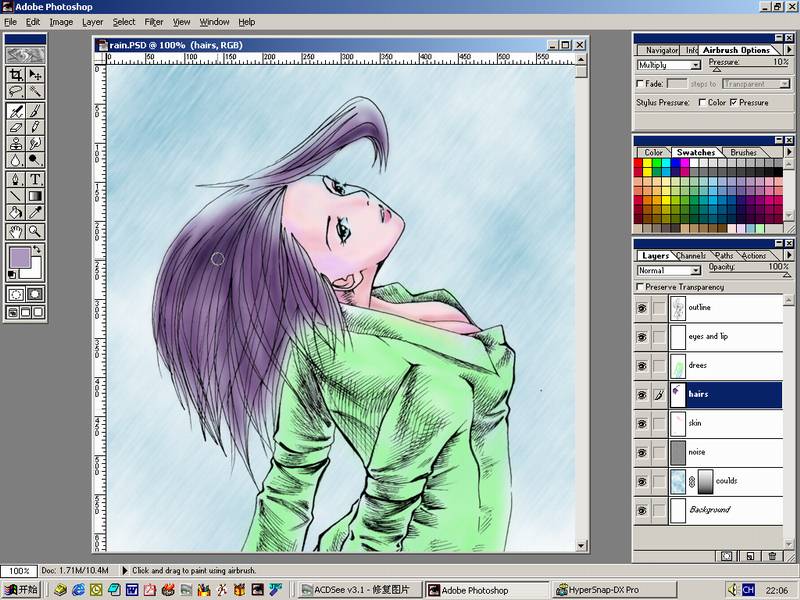Pick the Dodge tool
Screen dimensions: 800x600
click(35, 160)
